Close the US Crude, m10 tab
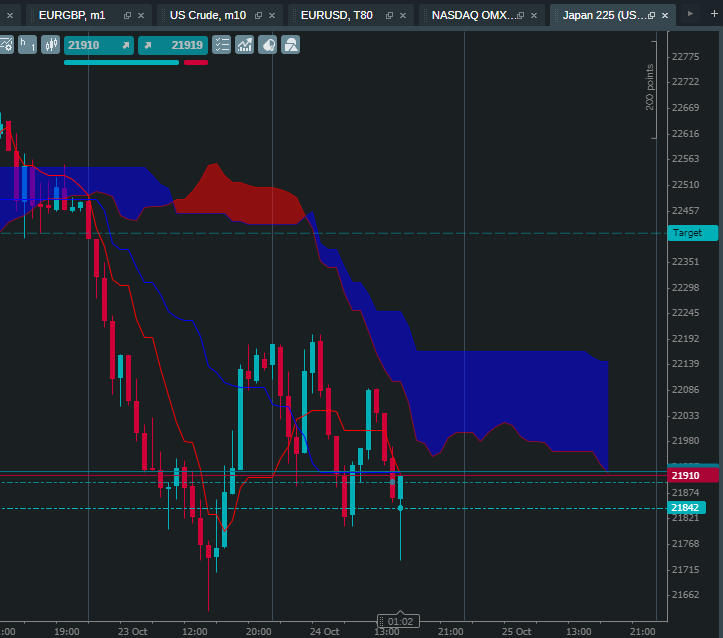723x638 pixels. 272,16
